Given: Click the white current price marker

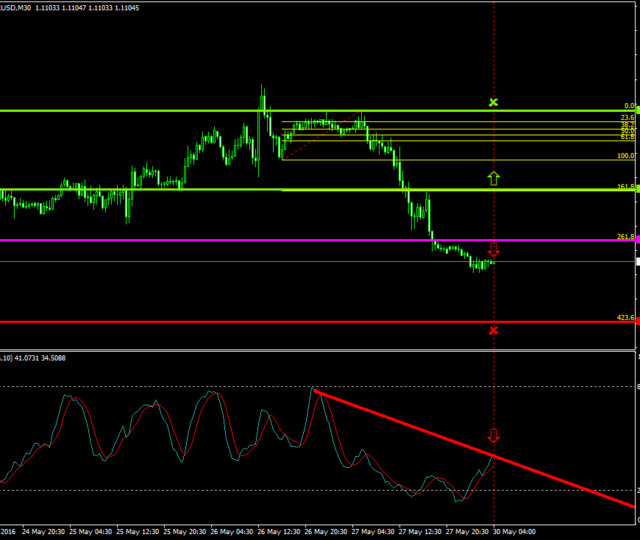Looking at the screenshot, I should point(636,261).
